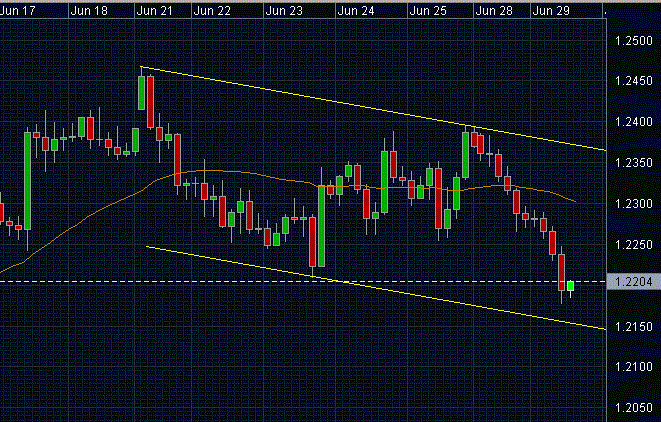Click the 1.2450 price axis label
661x422 pixels.
(x=634, y=81)
